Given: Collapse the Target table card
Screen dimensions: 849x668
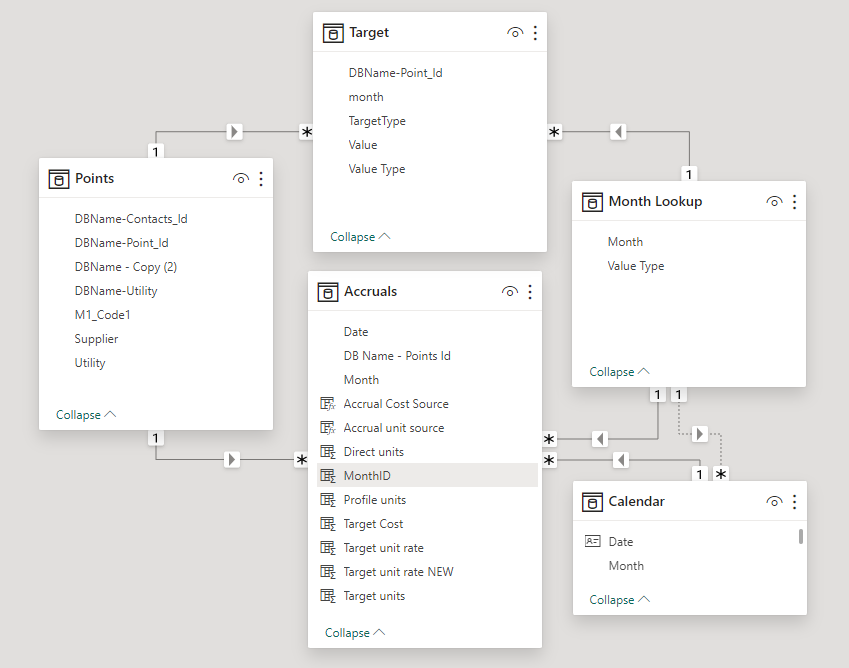Looking at the screenshot, I should (360, 237).
